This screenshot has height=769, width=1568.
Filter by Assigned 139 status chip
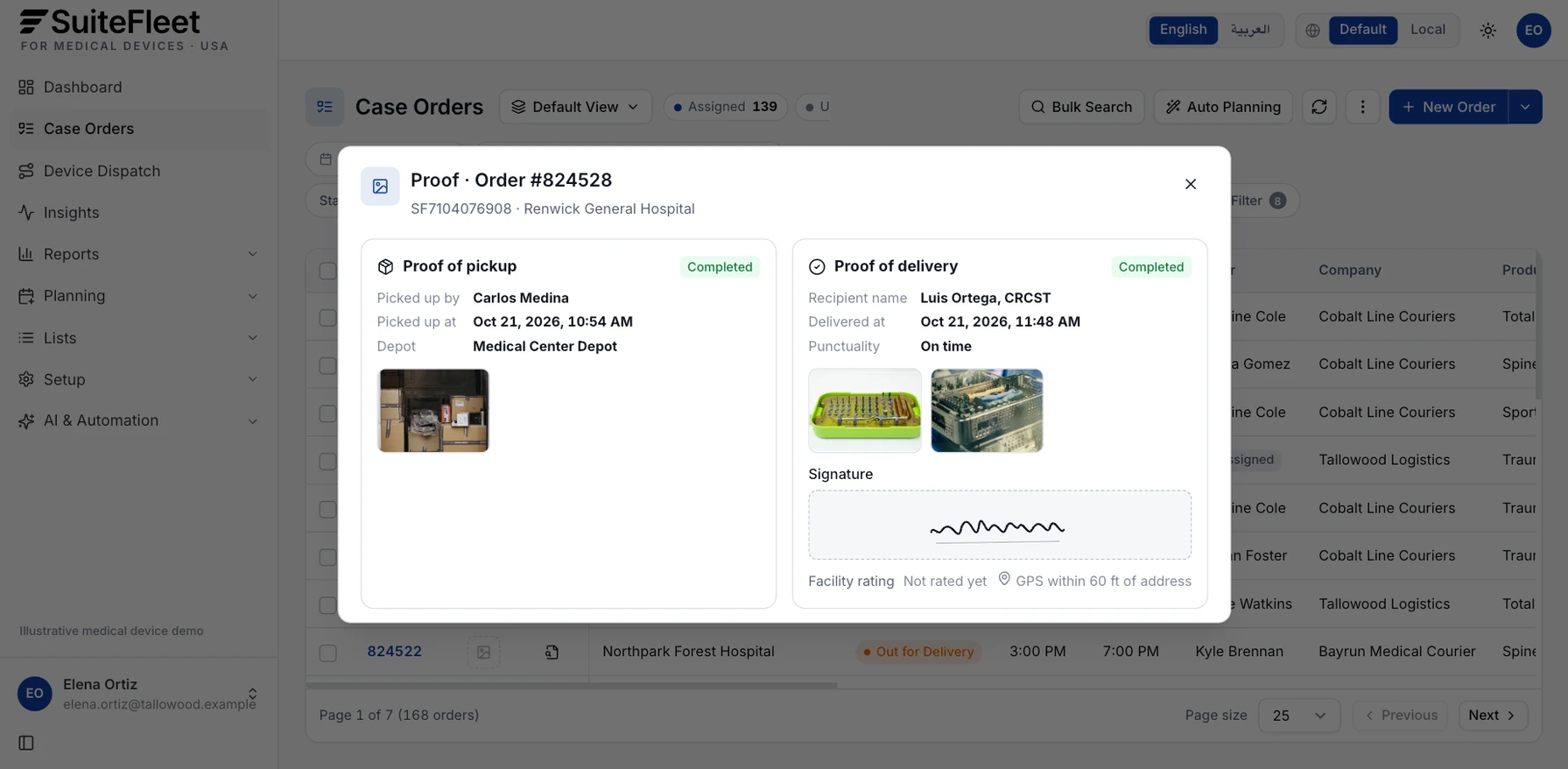tap(726, 107)
